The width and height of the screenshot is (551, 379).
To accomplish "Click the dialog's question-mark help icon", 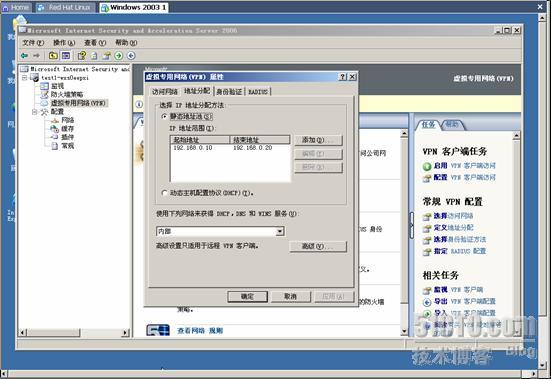I will 343,77.
